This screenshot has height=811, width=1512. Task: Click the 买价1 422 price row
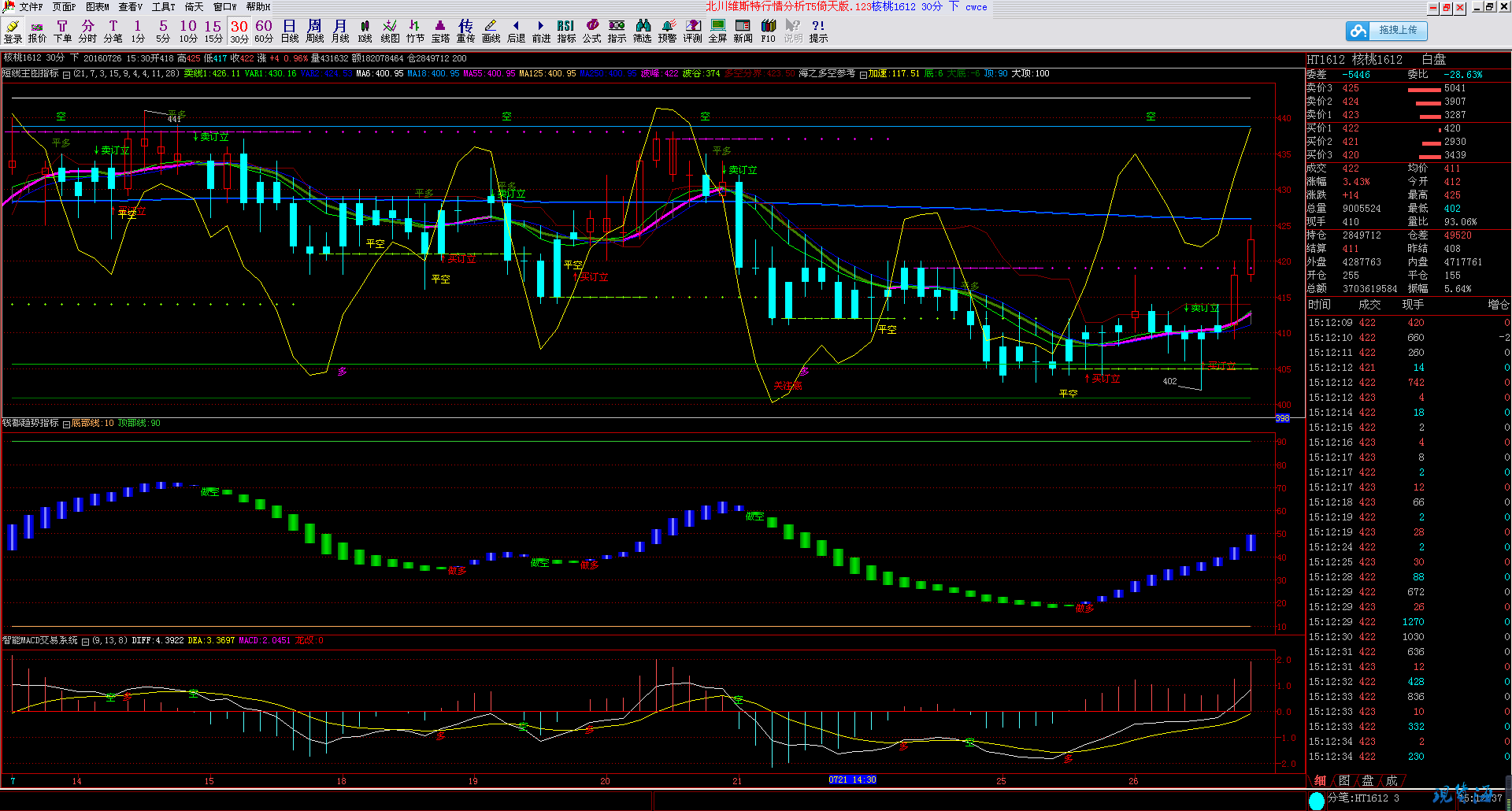(x=1407, y=128)
